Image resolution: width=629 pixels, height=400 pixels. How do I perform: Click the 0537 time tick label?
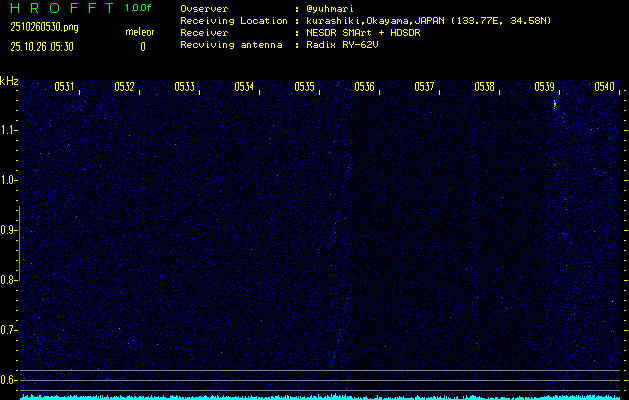[x=424, y=87]
